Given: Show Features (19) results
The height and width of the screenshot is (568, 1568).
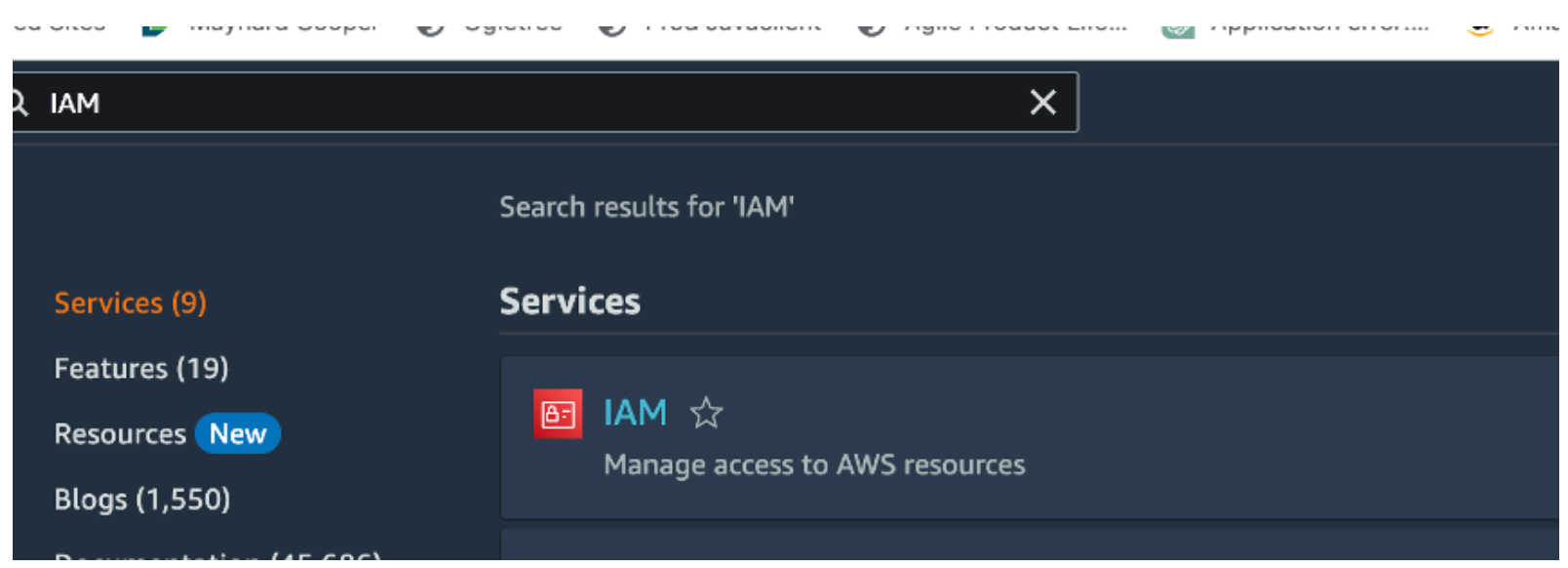Looking at the screenshot, I should 141,368.
